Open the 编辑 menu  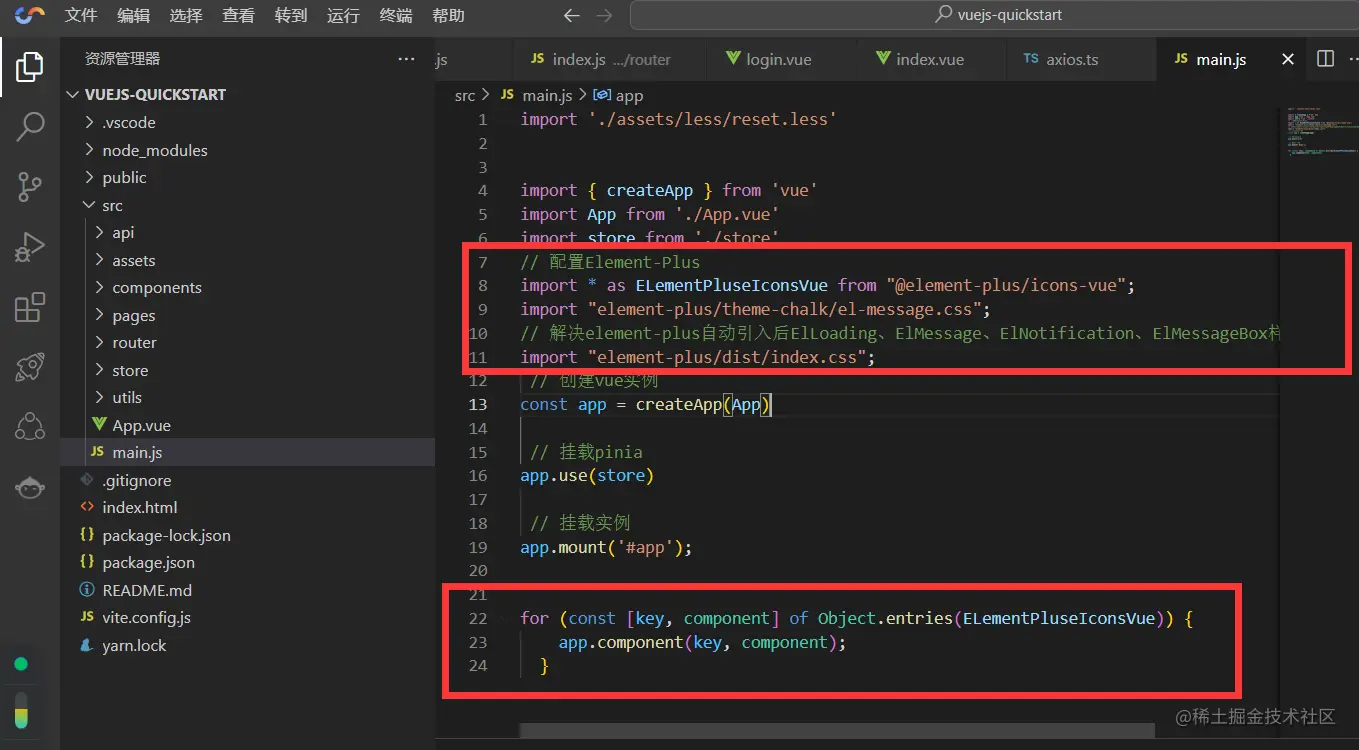coord(133,15)
